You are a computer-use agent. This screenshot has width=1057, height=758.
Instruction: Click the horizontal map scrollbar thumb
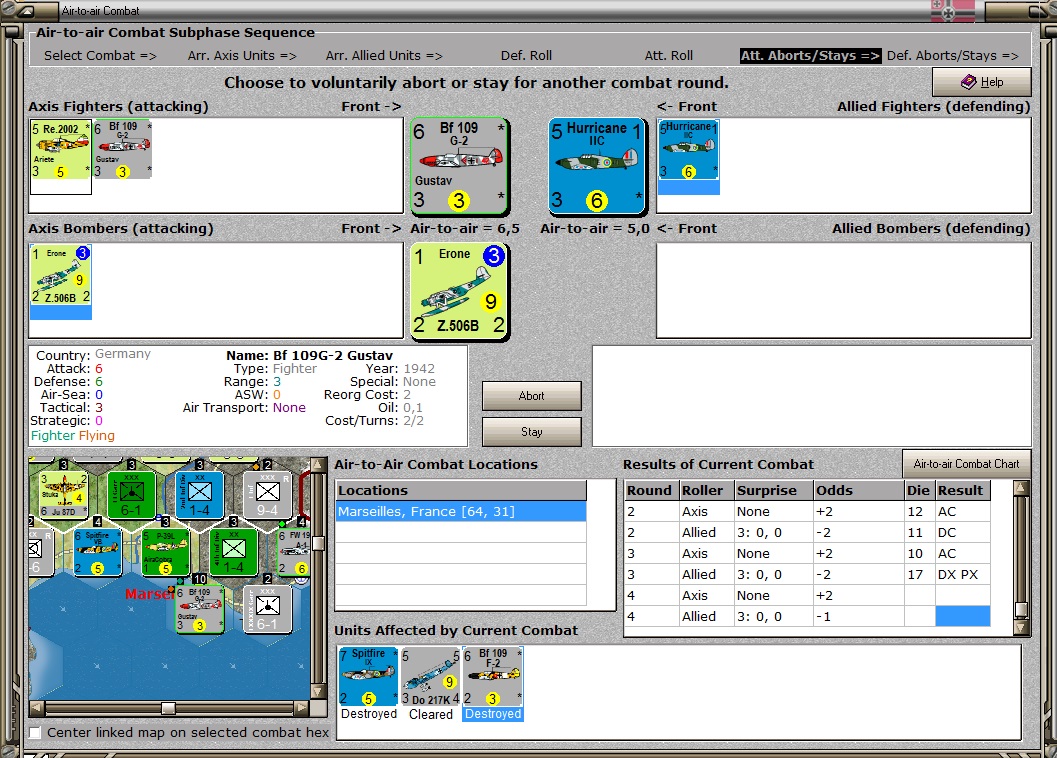[x=169, y=707]
